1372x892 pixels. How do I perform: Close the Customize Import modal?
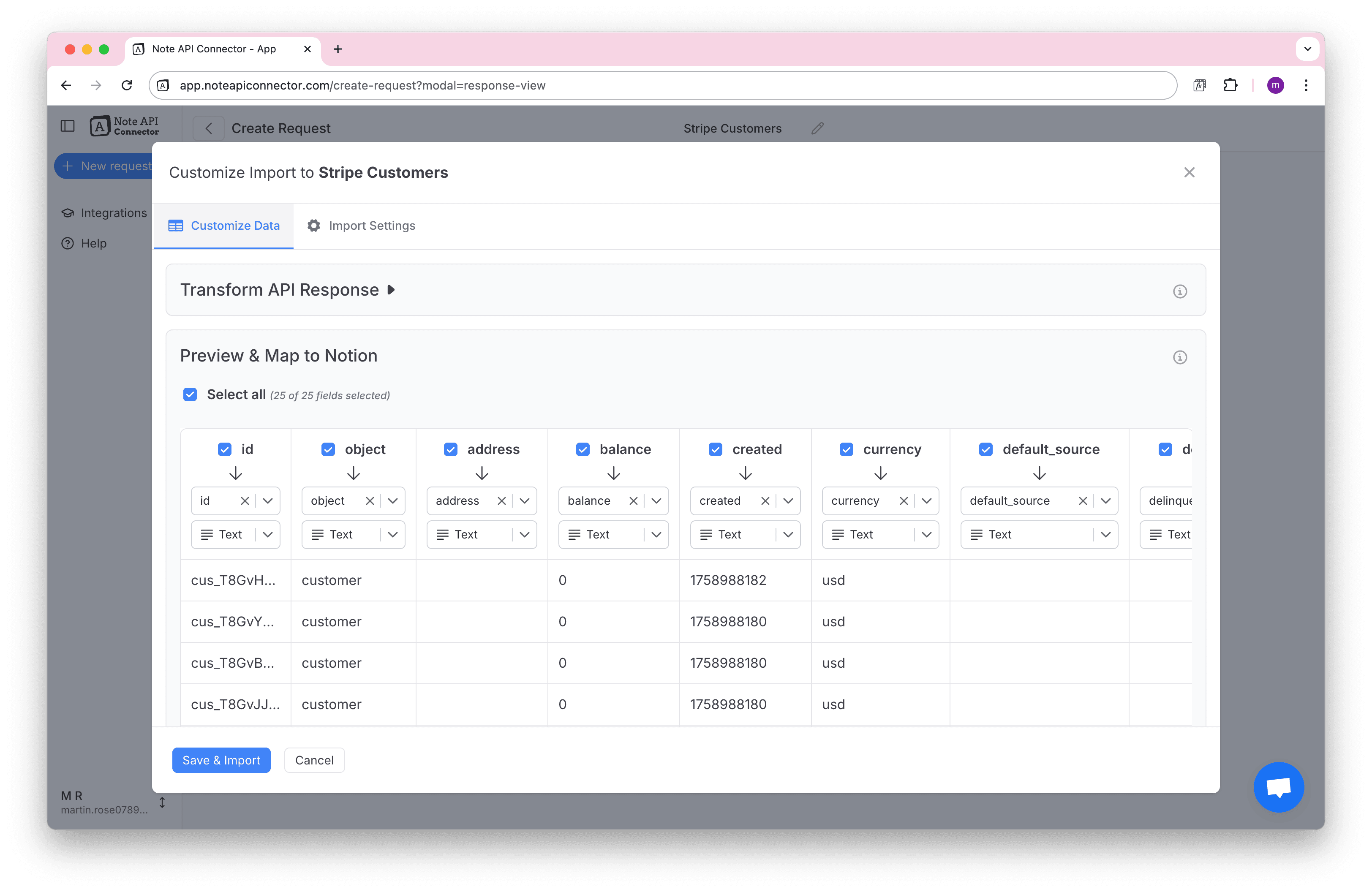(x=1189, y=172)
